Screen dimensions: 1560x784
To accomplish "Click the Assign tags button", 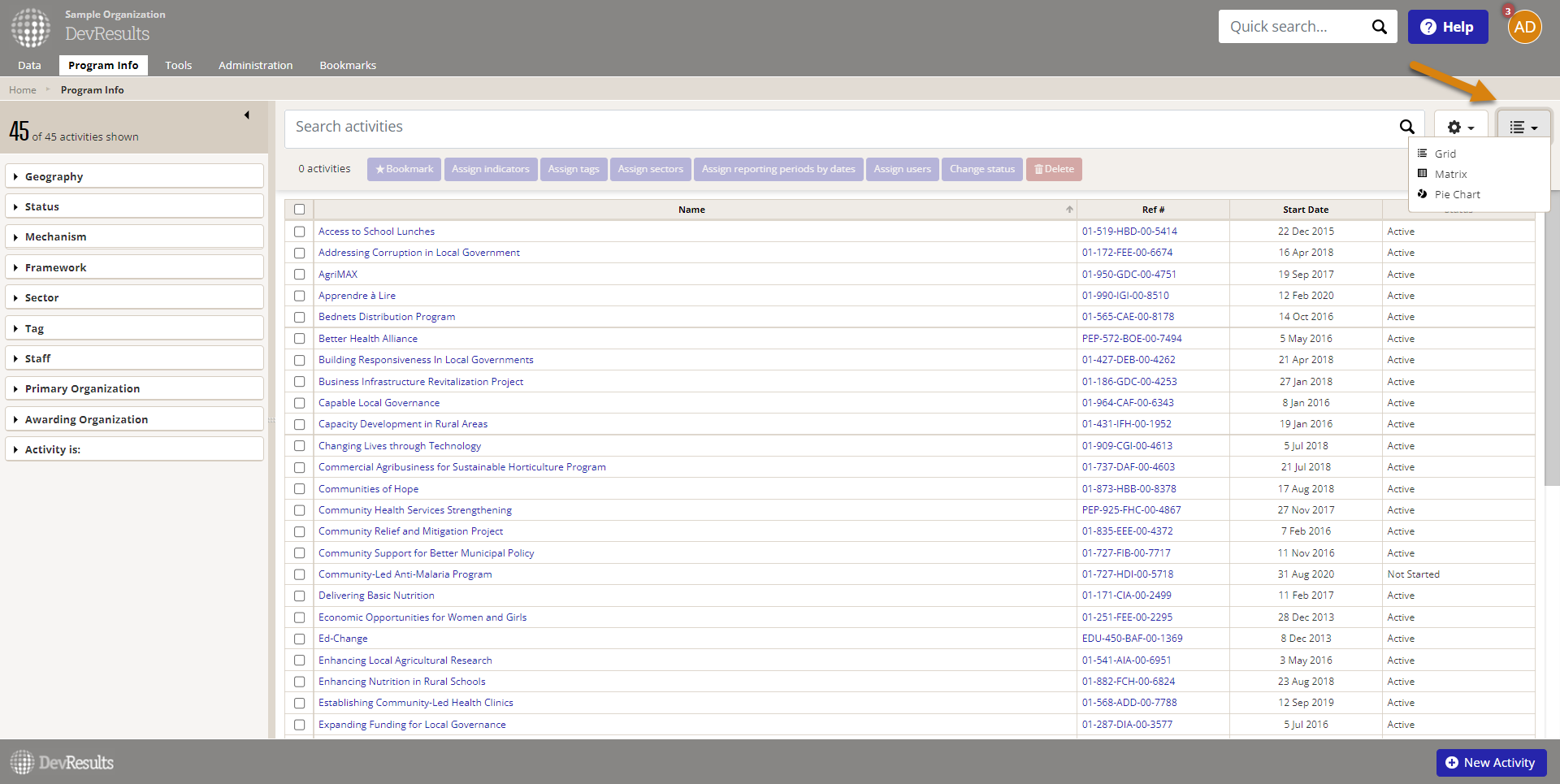I will 574,169.
